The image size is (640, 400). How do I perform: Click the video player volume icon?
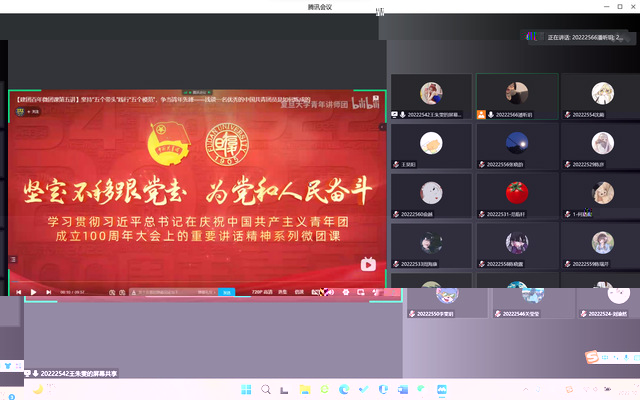pos(329,292)
